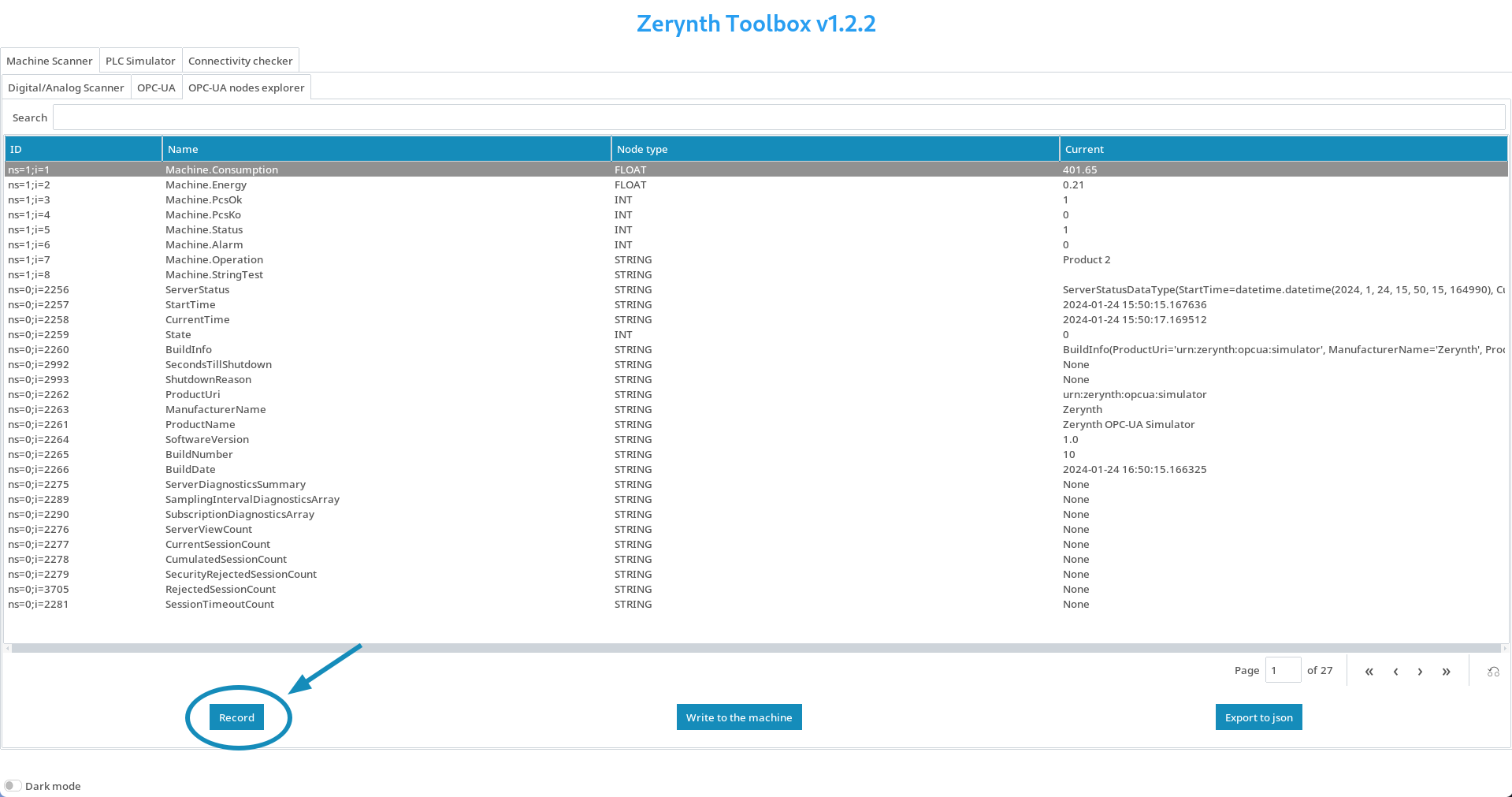Click the Record button

(x=236, y=717)
